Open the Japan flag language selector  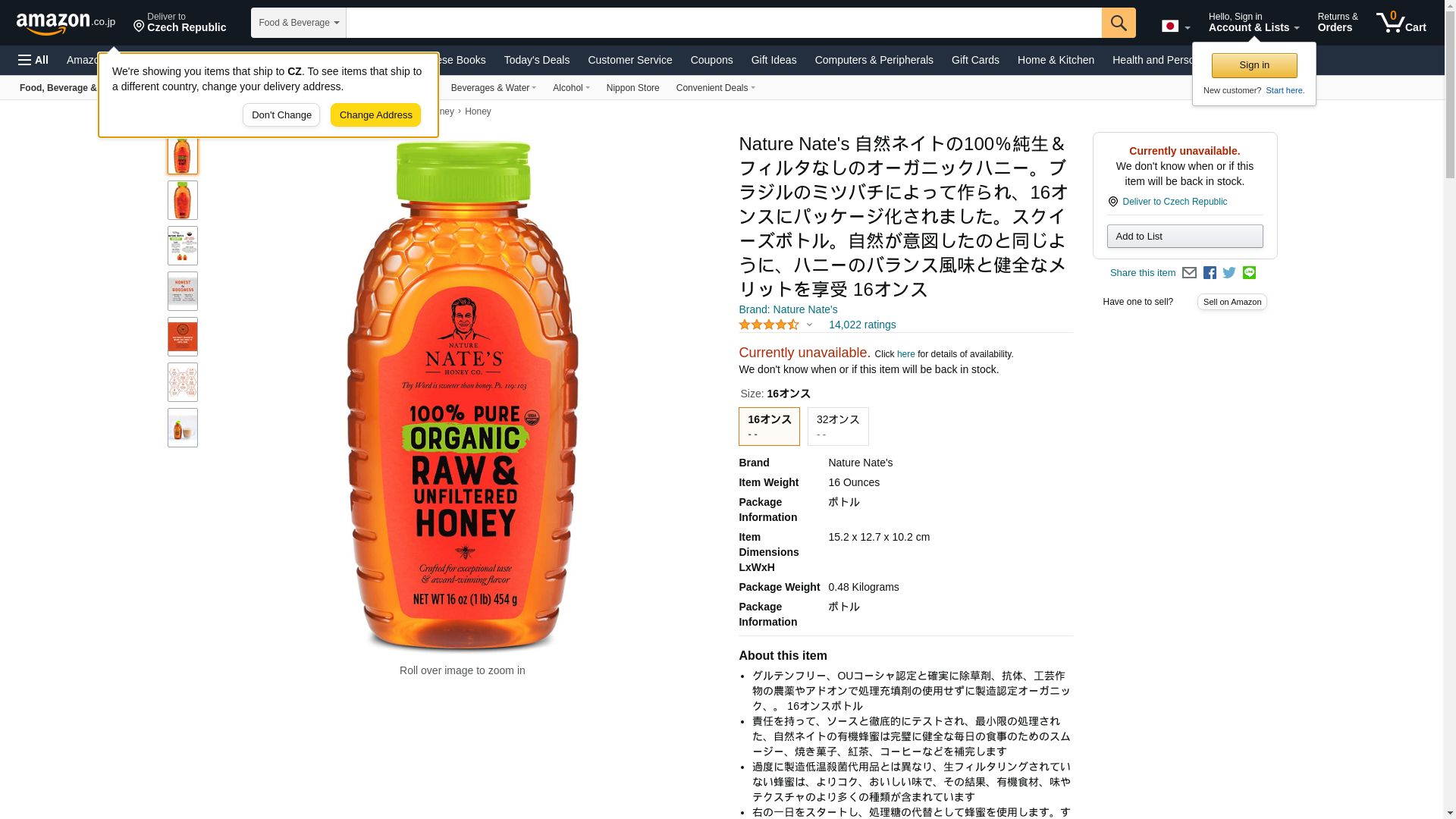click(1175, 26)
